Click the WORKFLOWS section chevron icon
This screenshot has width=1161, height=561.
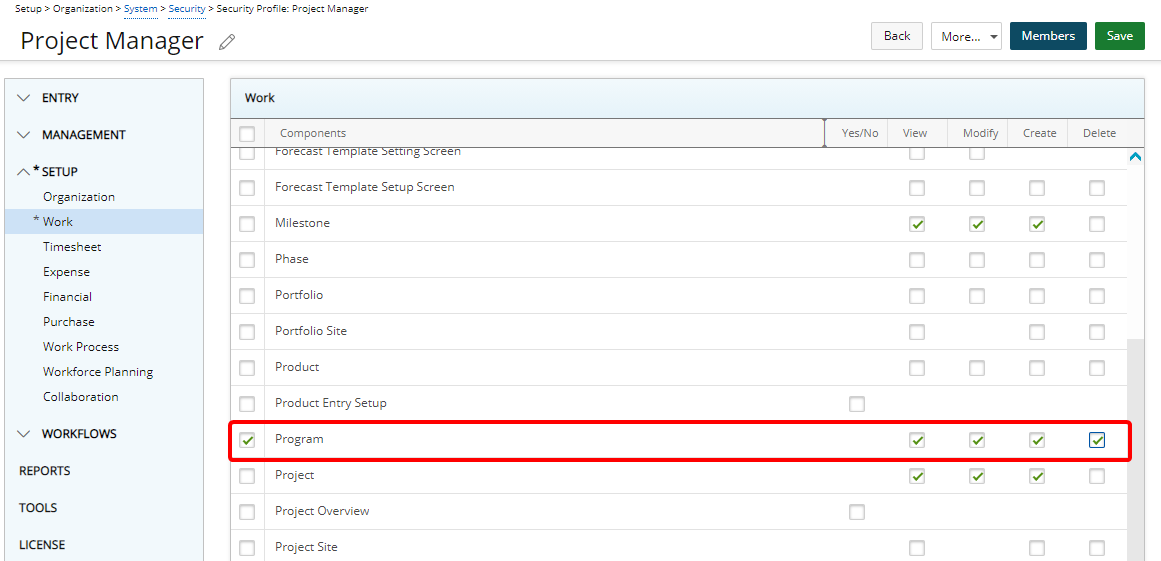pos(24,434)
